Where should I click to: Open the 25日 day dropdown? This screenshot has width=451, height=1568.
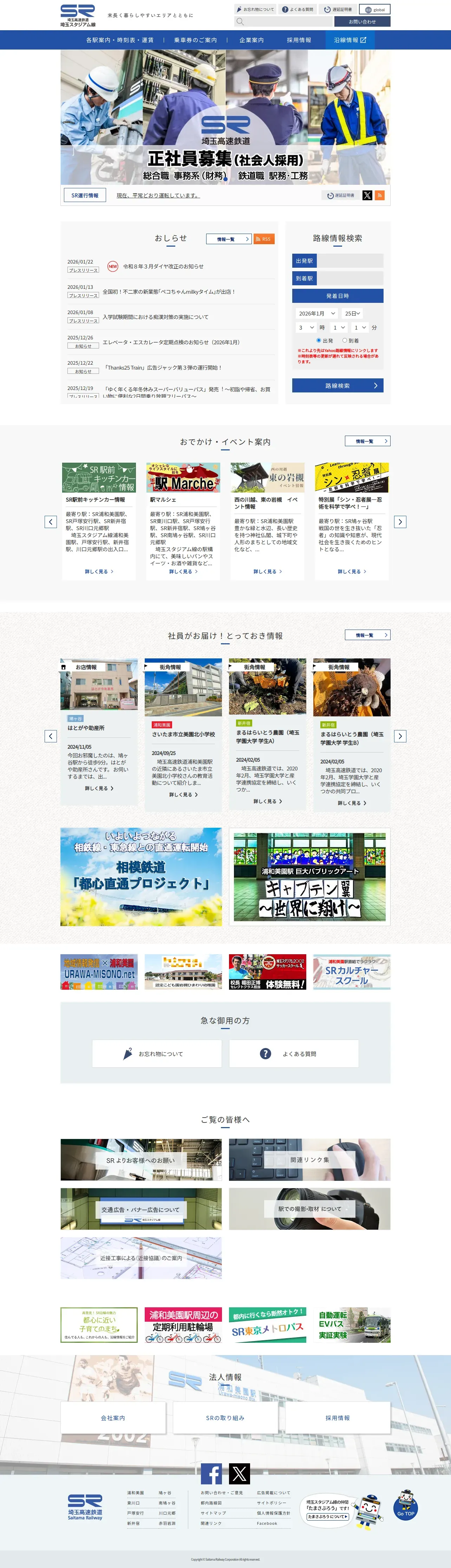(352, 313)
